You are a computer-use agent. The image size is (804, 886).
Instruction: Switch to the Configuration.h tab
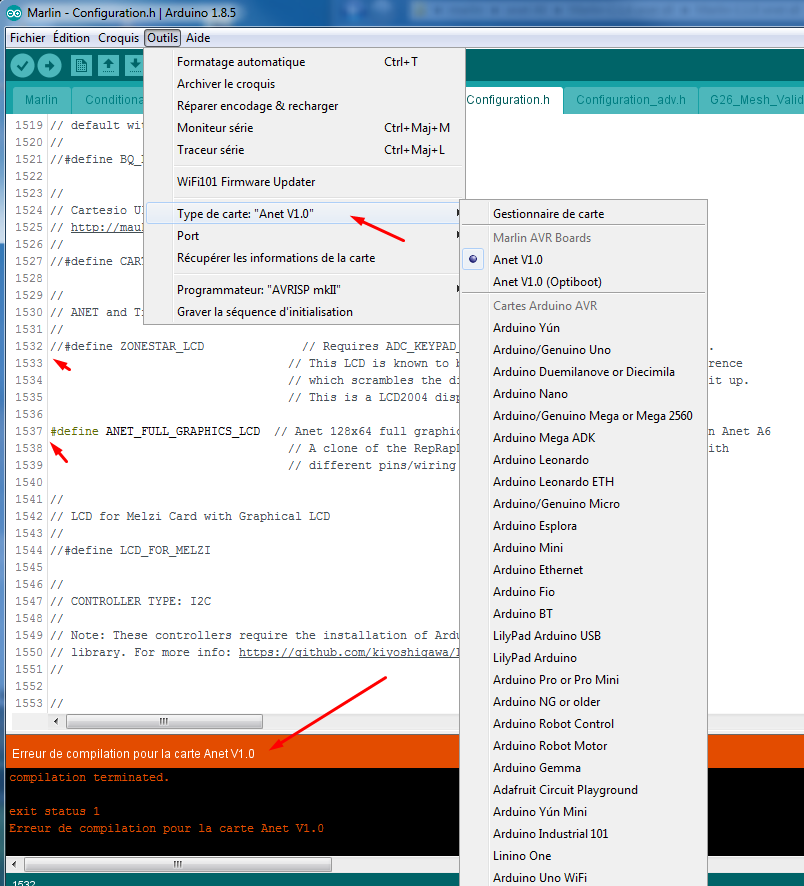tap(514, 100)
